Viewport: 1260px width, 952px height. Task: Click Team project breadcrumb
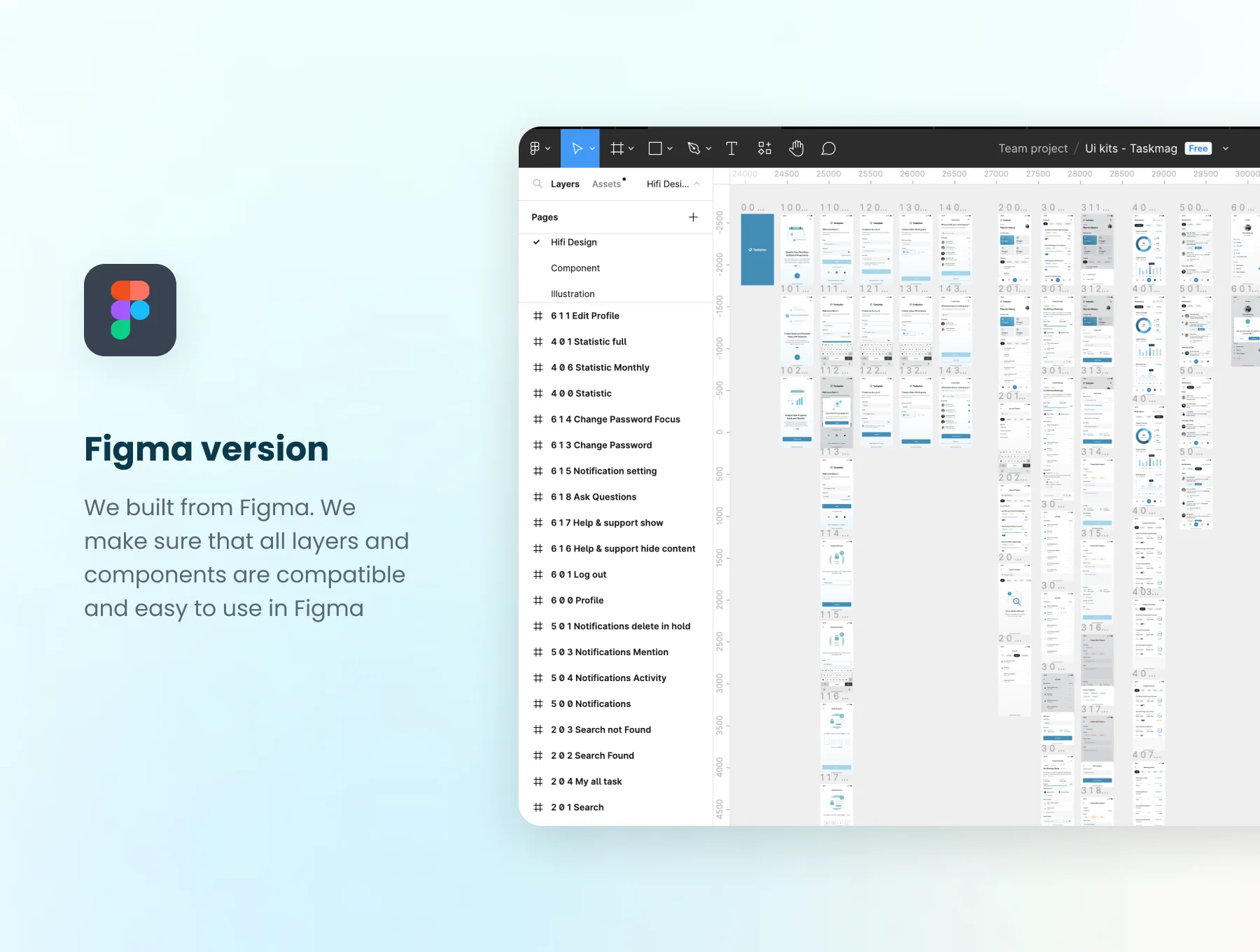[1033, 148]
